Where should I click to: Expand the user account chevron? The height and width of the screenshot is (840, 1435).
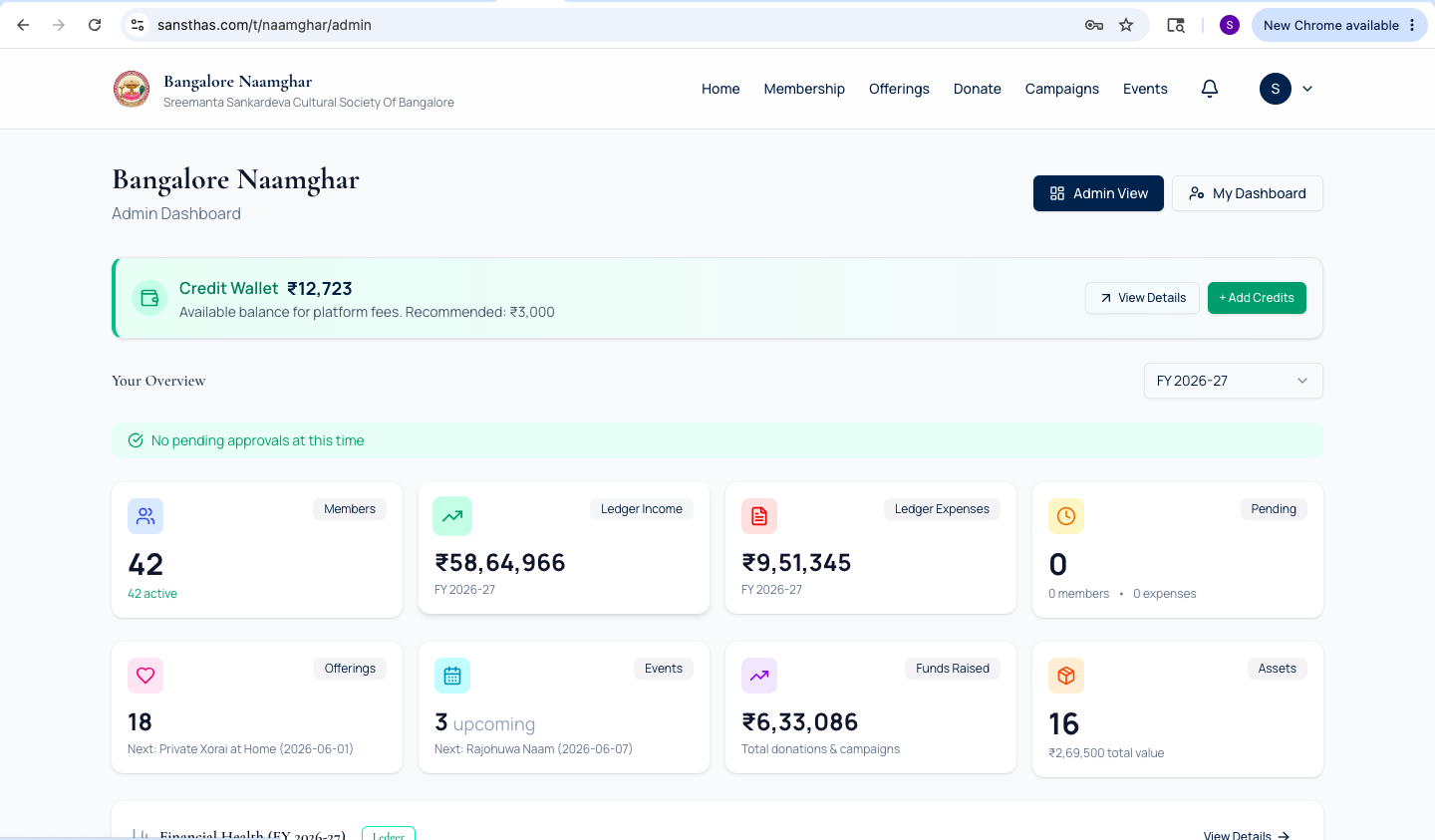[x=1307, y=89]
